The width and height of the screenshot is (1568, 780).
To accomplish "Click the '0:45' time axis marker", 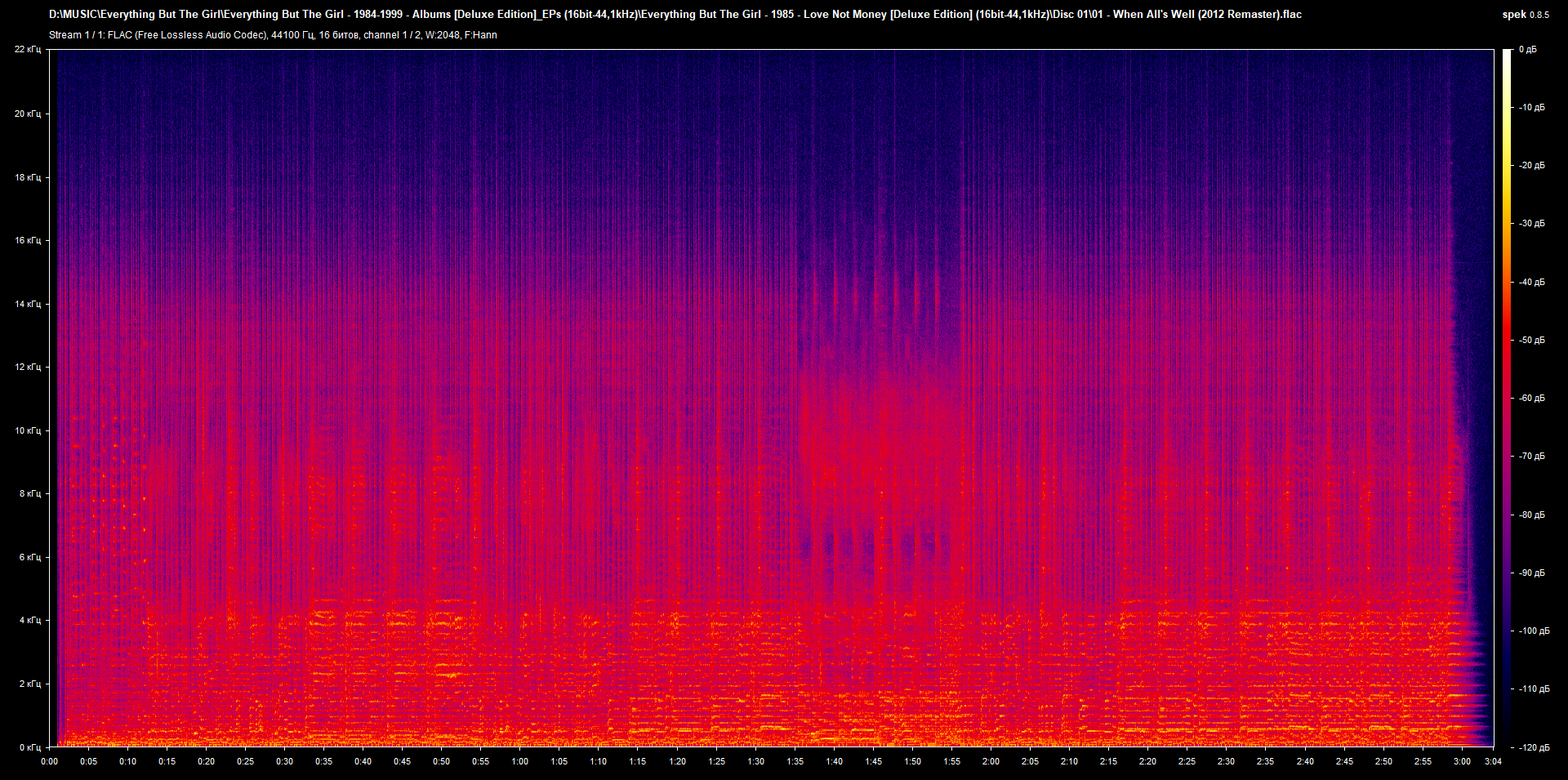I will click(402, 761).
